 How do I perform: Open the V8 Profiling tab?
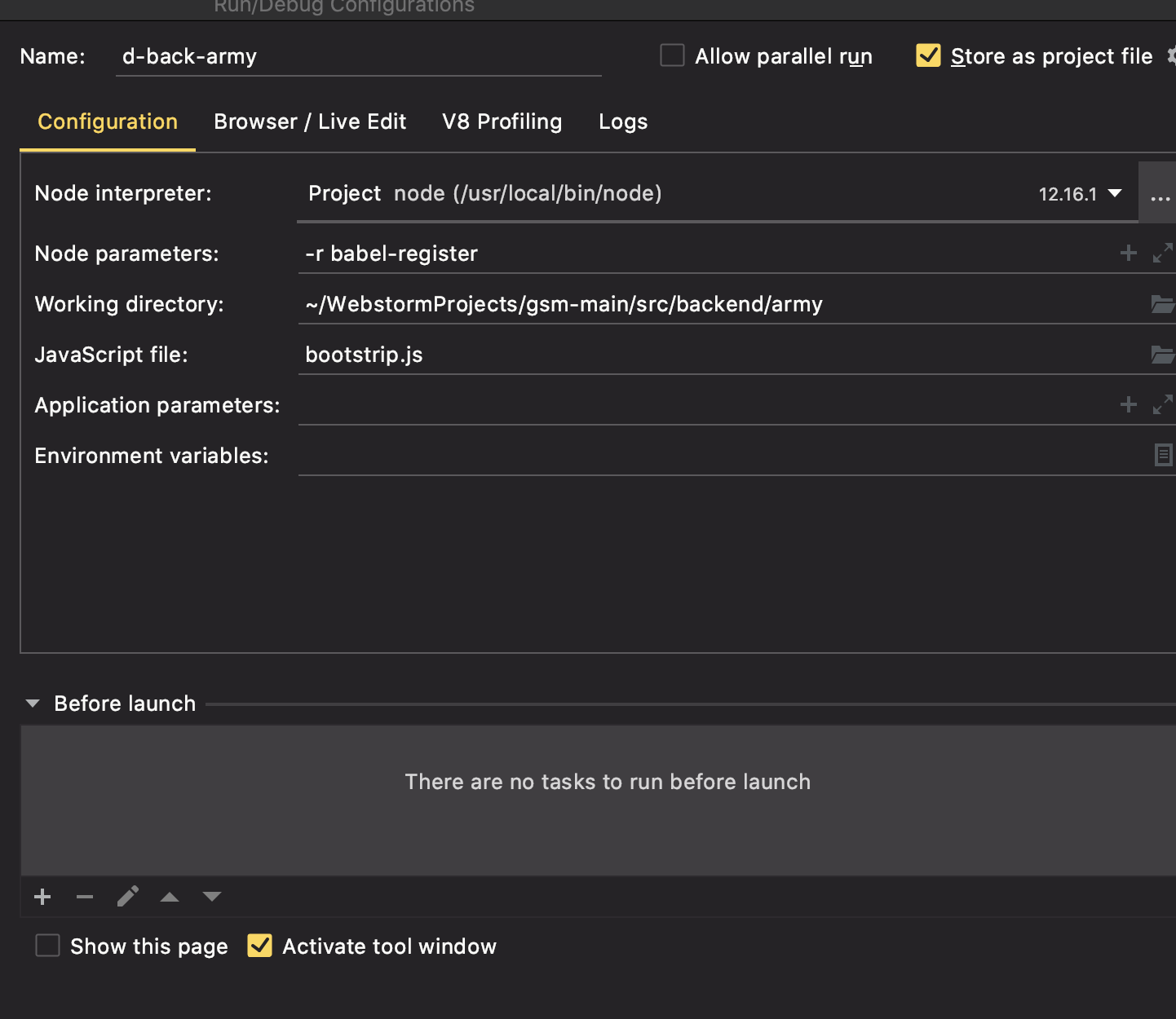coord(502,122)
